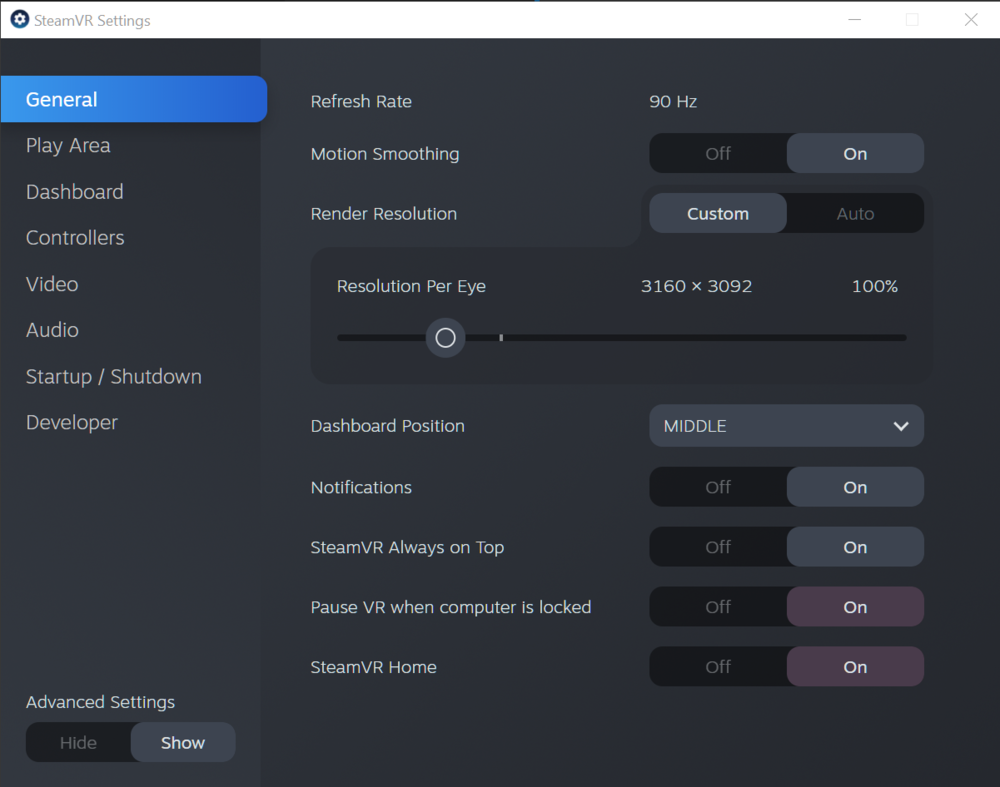Viewport: 1000px width, 787px height.
Task: Disable Notifications
Action: [717, 487]
